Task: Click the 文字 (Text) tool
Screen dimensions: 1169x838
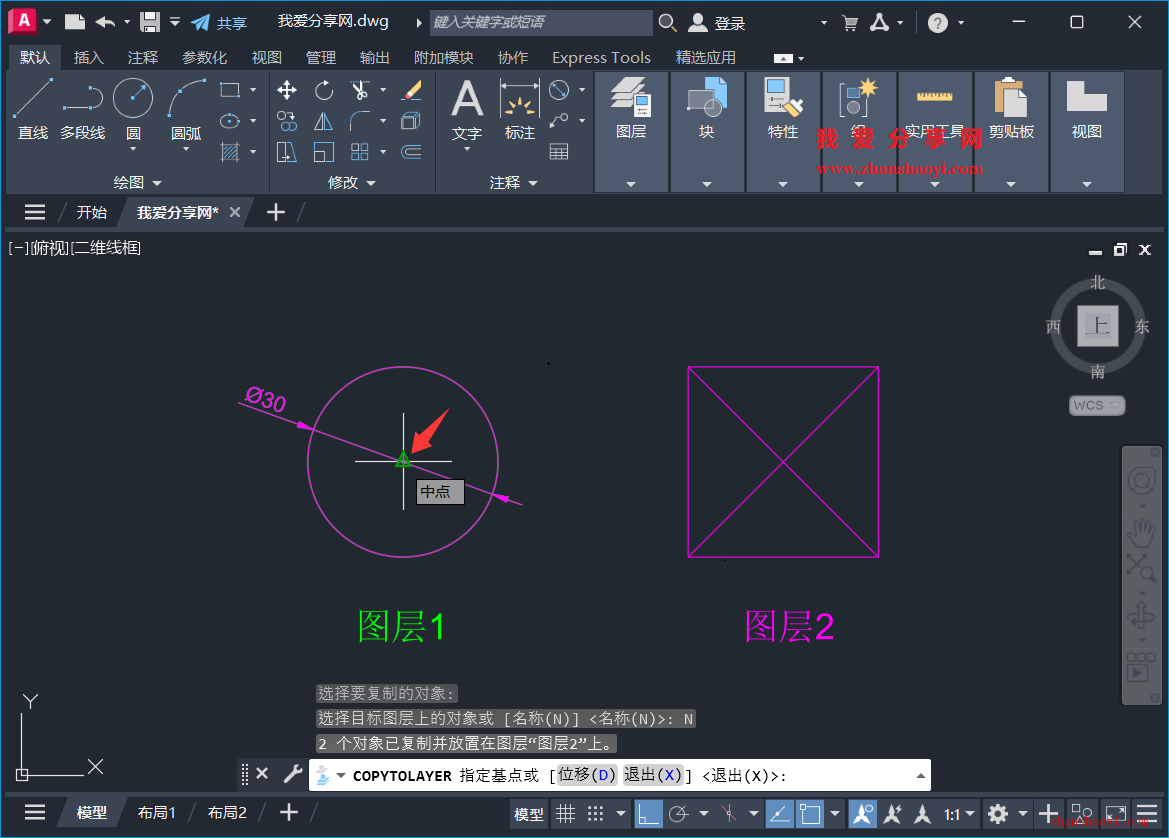Action: click(x=467, y=110)
